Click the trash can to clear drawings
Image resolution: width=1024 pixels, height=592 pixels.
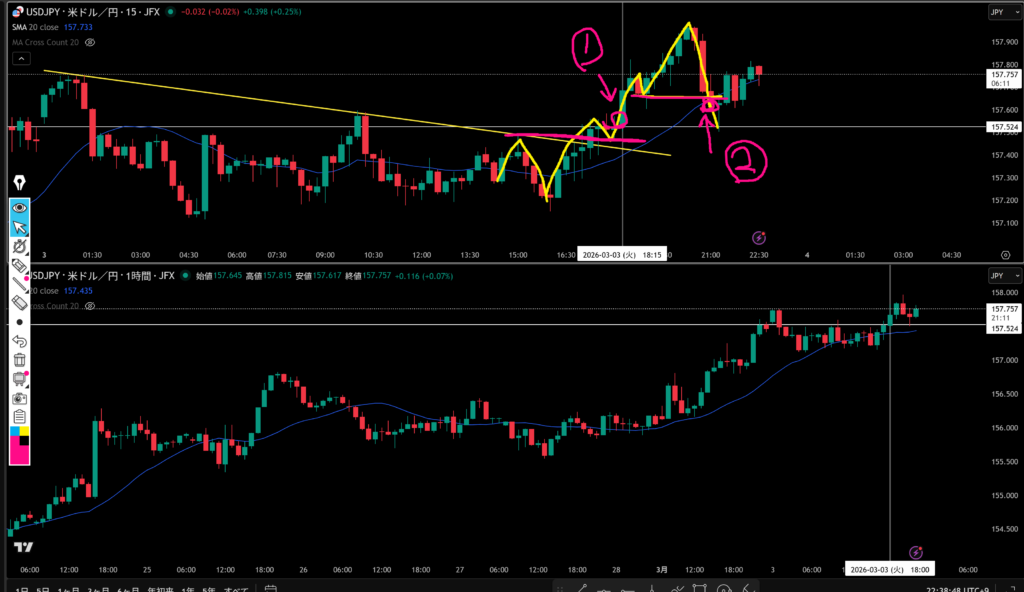(19, 360)
